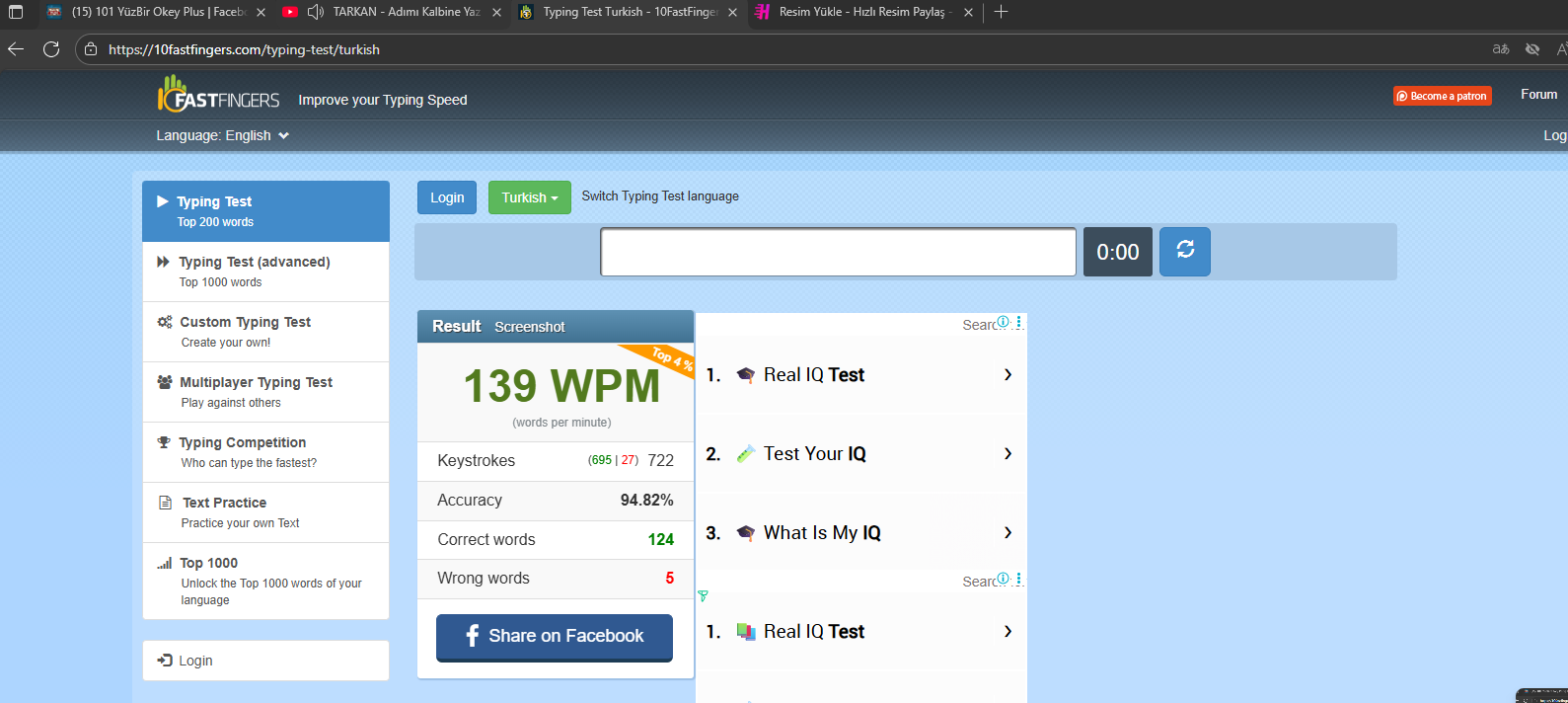Click the Keystrokes 722 value

(661, 460)
